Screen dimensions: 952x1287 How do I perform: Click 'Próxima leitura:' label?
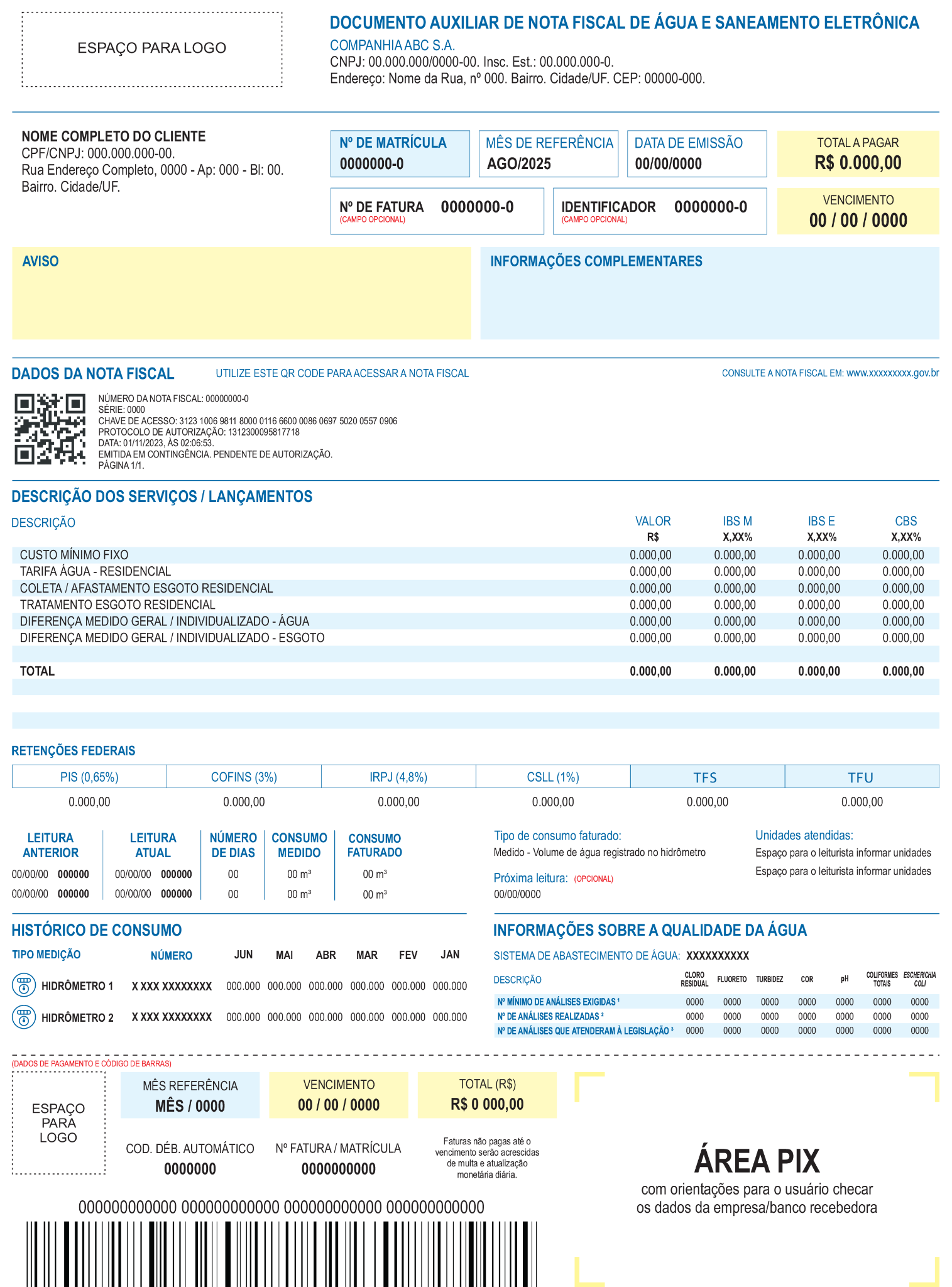[x=531, y=878]
